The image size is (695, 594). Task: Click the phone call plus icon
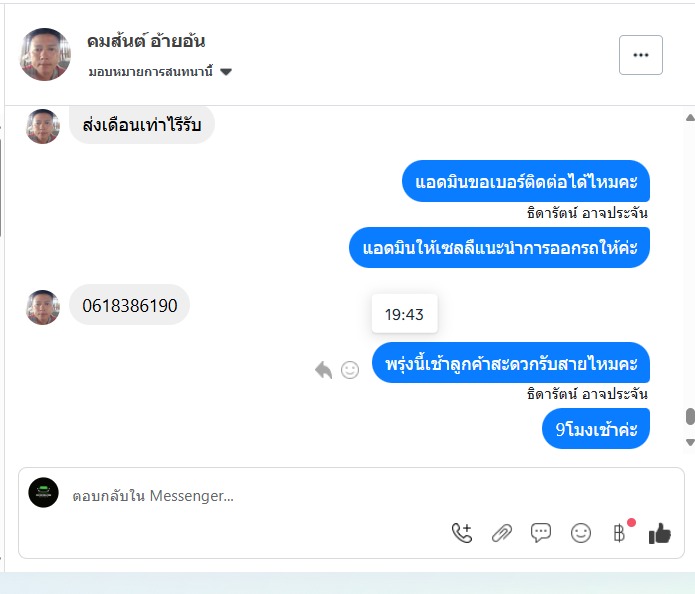tap(462, 533)
